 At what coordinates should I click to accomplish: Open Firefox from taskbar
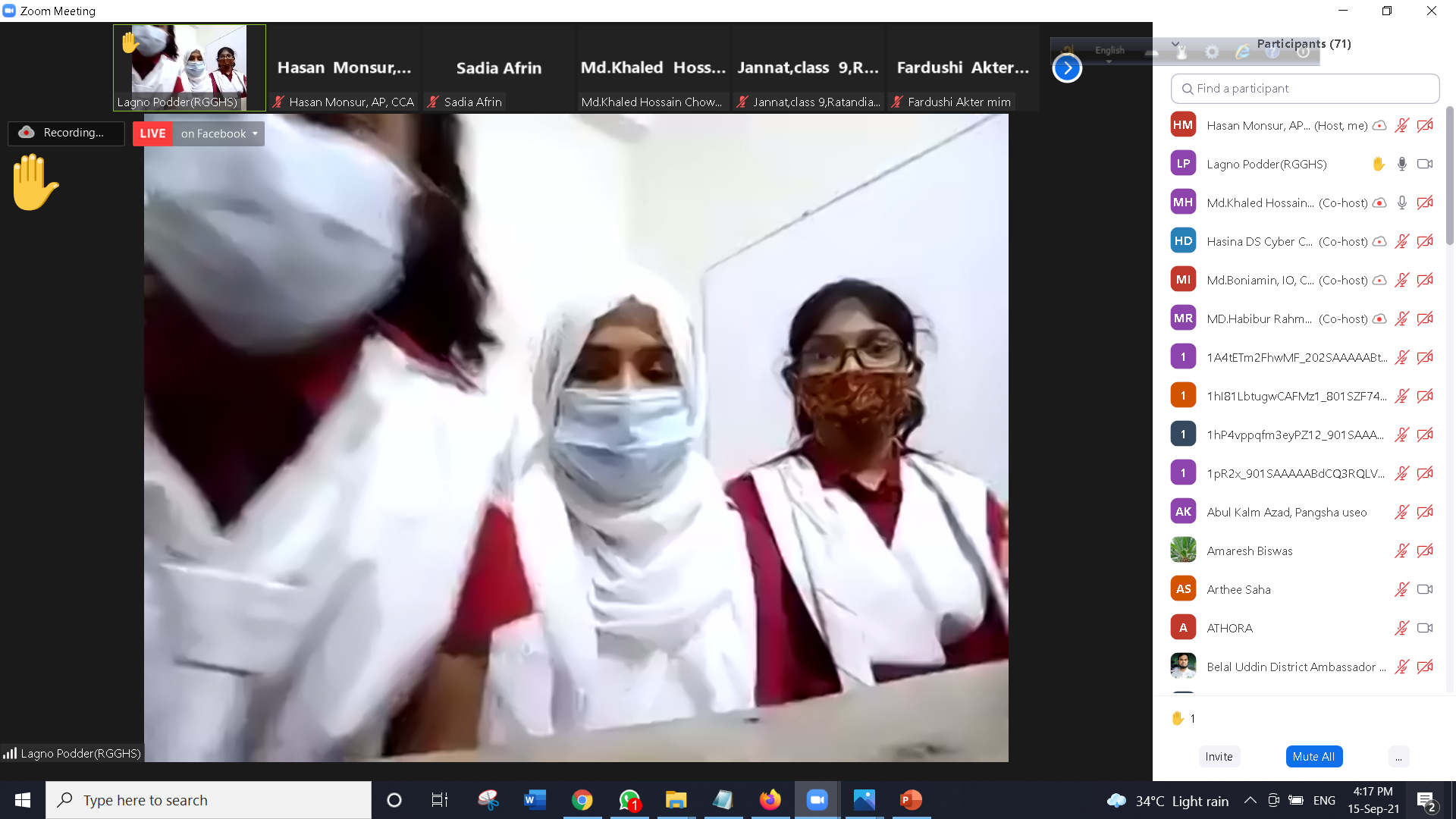[770, 800]
